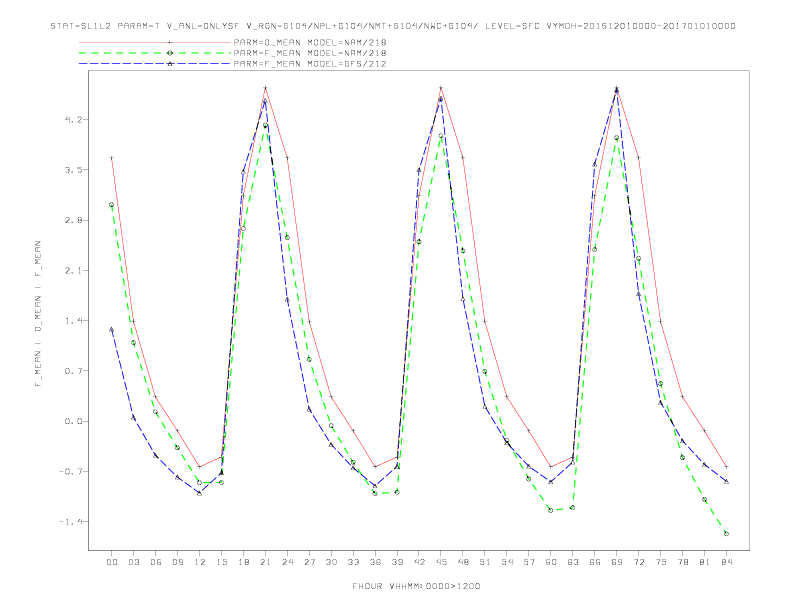792x612 pixels.
Task: Click y-axis tick label 2.1
Action: 72,271
